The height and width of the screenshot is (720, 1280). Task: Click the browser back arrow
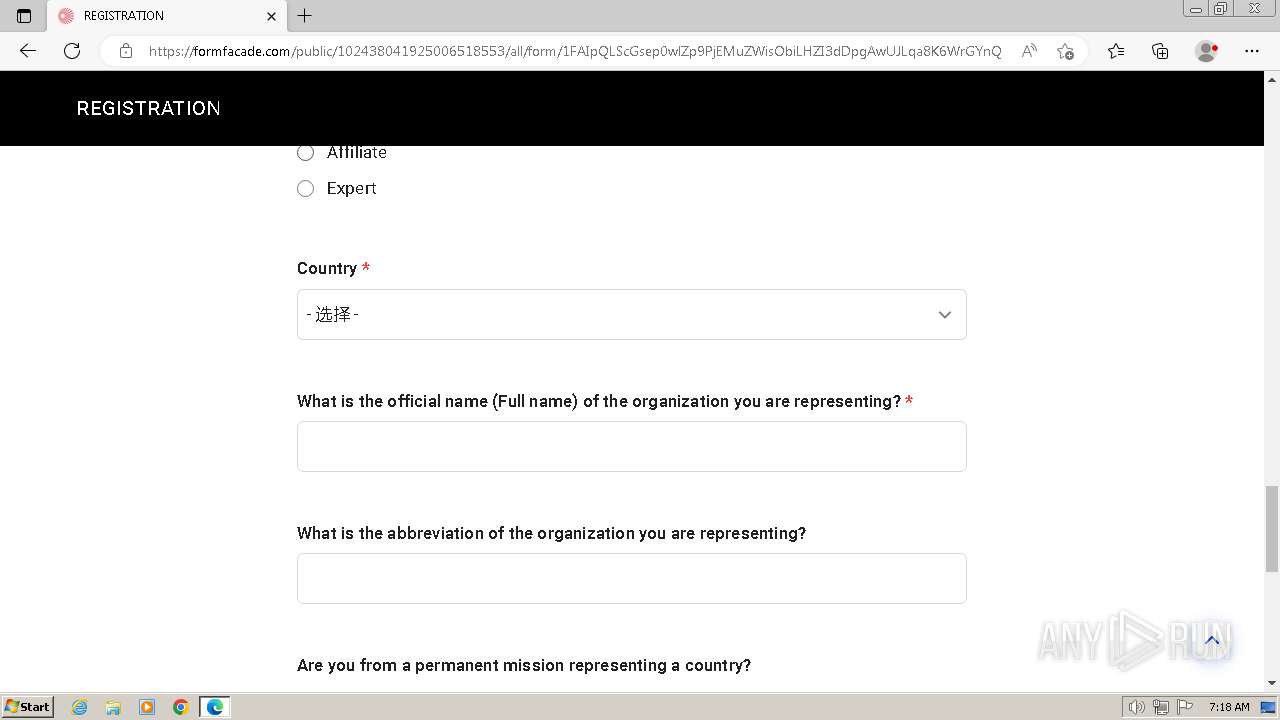(x=28, y=51)
